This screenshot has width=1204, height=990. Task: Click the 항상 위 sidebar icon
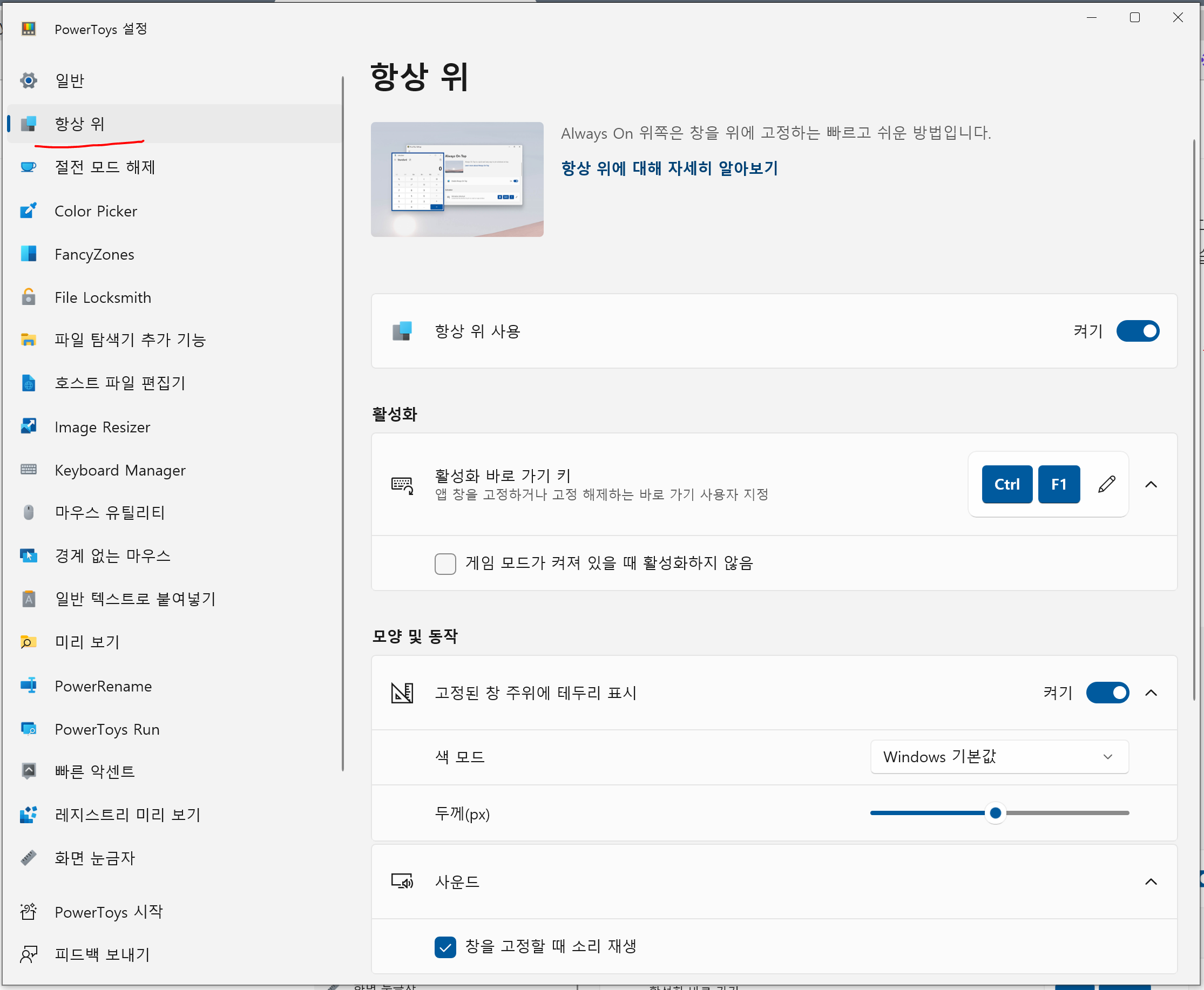29,123
